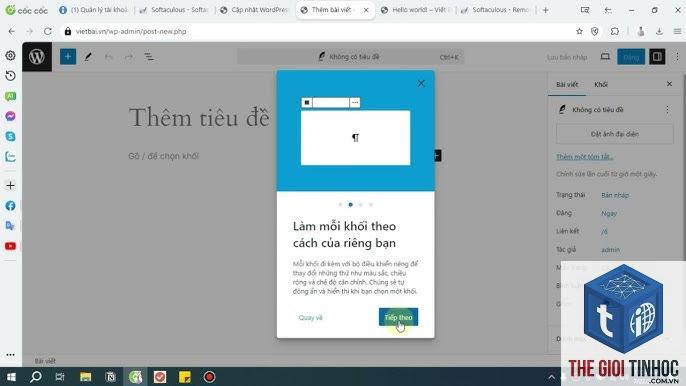Image resolution: width=686 pixels, height=386 pixels.
Task: Select the second guide page dot
Action: (350, 204)
